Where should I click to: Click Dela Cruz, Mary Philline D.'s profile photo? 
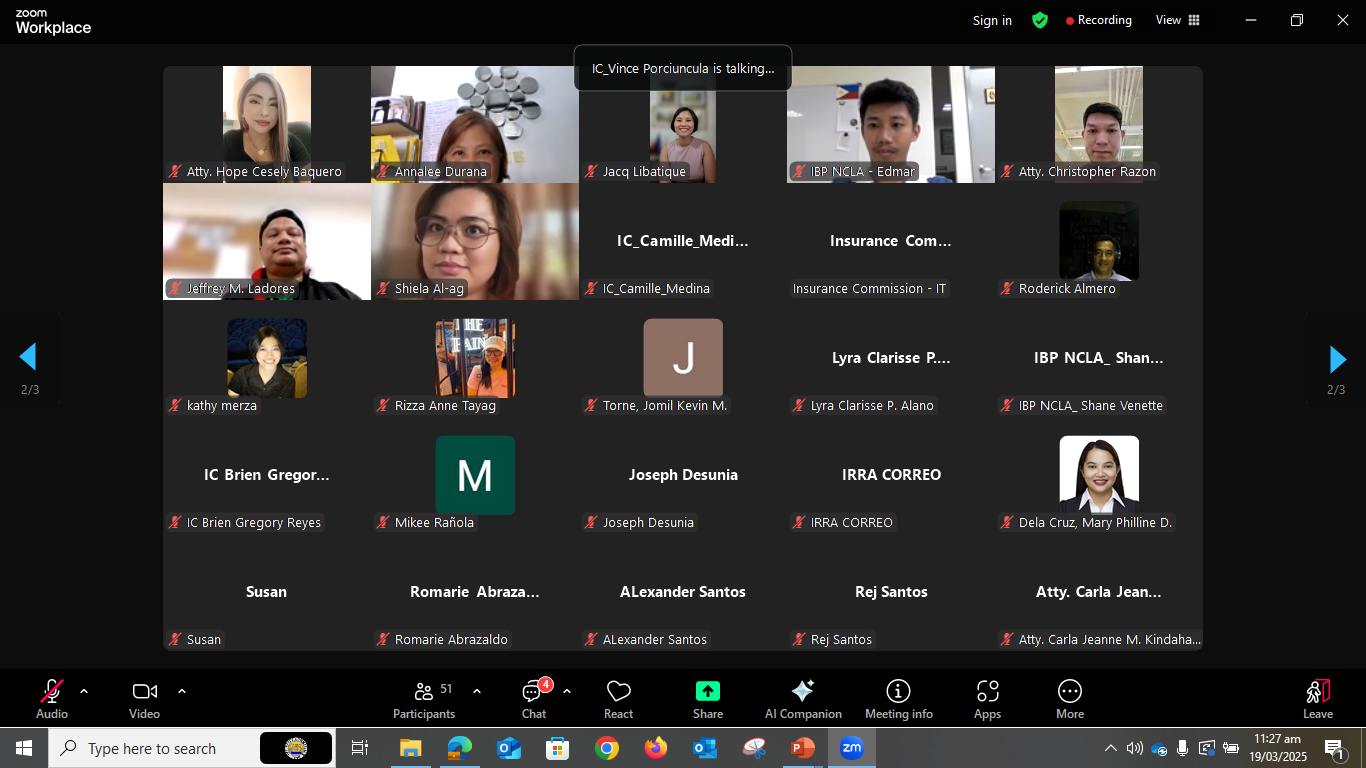click(x=1099, y=475)
